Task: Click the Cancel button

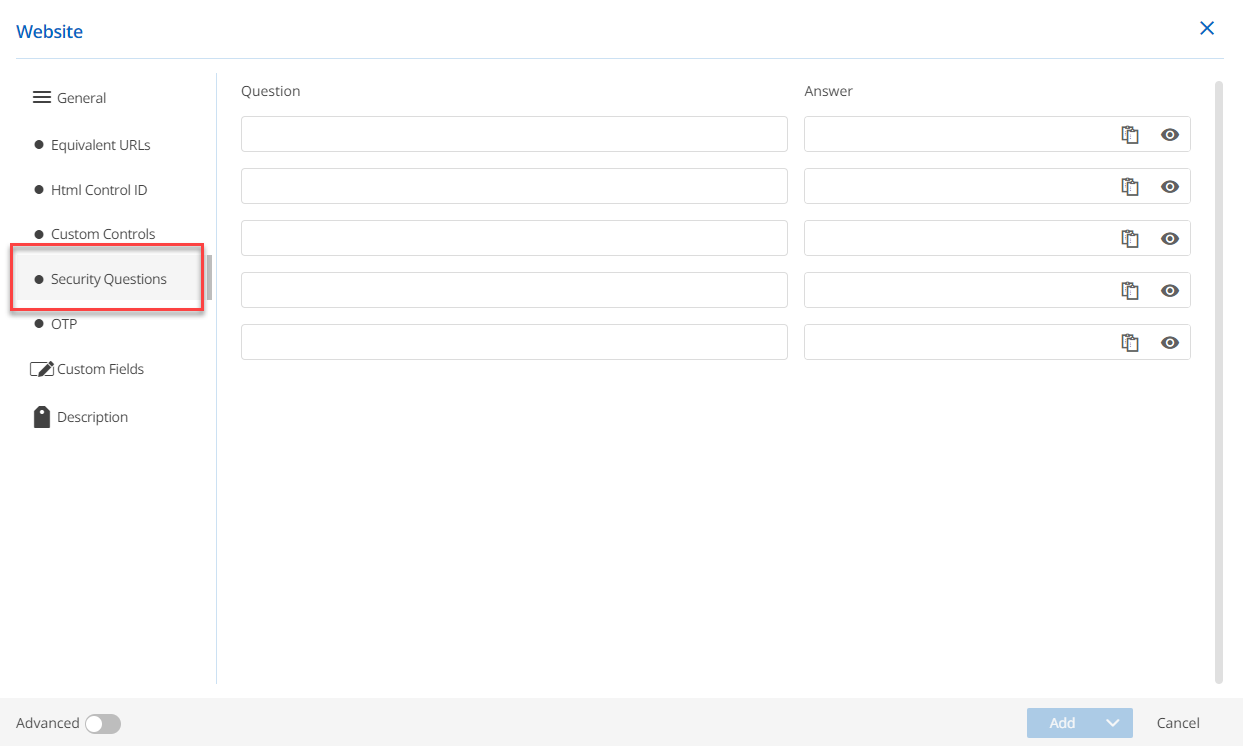Action: click(1178, 722)
